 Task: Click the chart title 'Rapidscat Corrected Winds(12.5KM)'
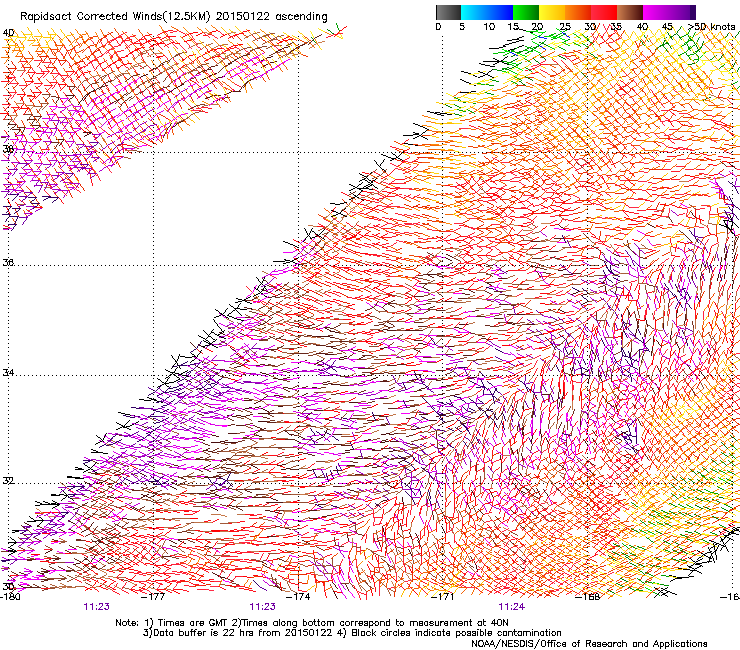tap(115, 17)
